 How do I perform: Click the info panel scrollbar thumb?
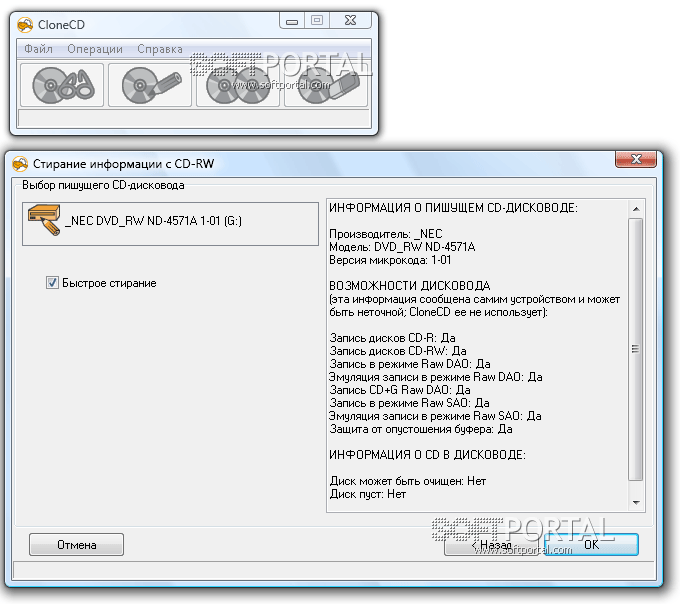point(636,349)
